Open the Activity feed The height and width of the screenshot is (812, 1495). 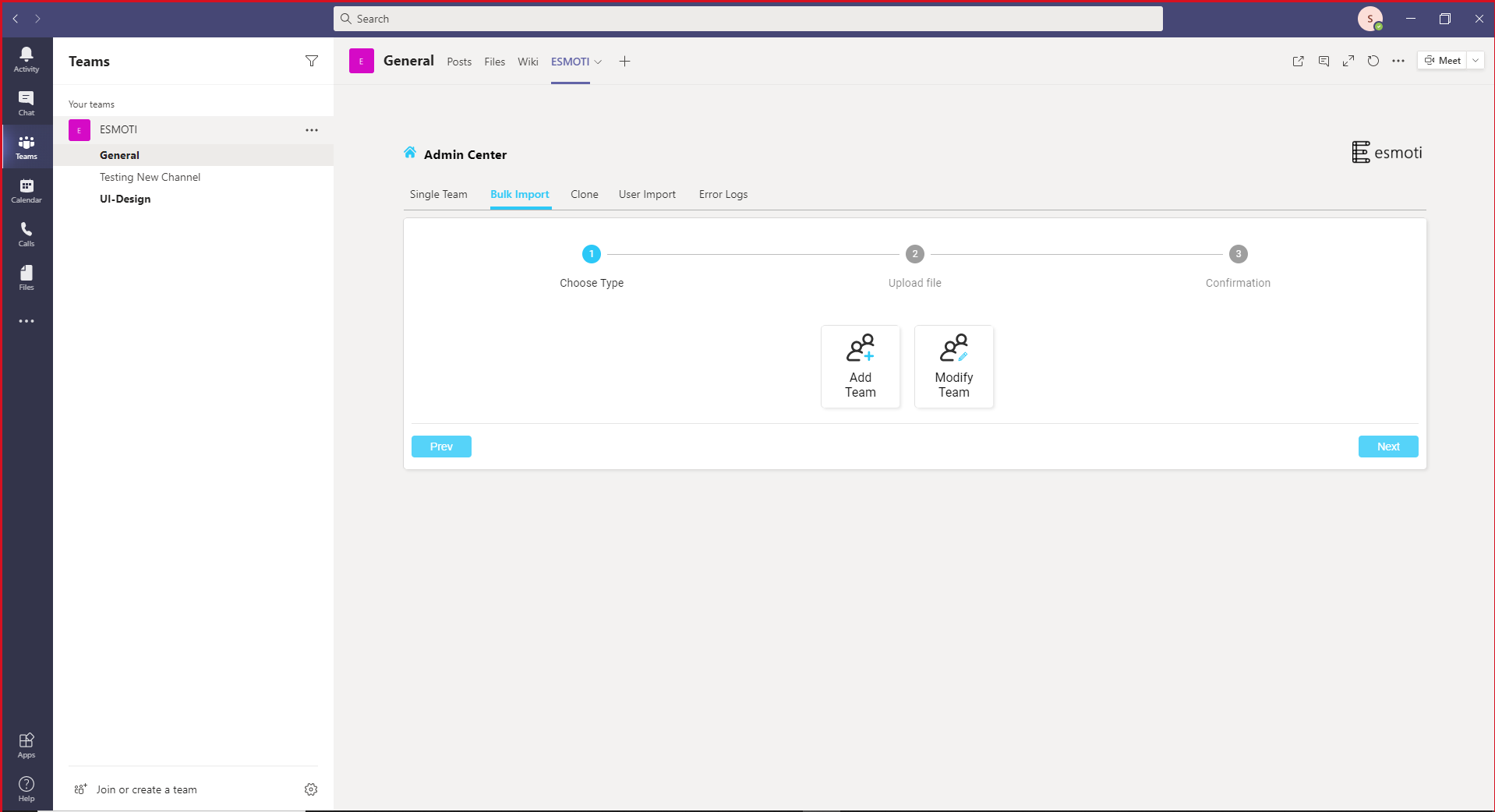tap(27, 59)
